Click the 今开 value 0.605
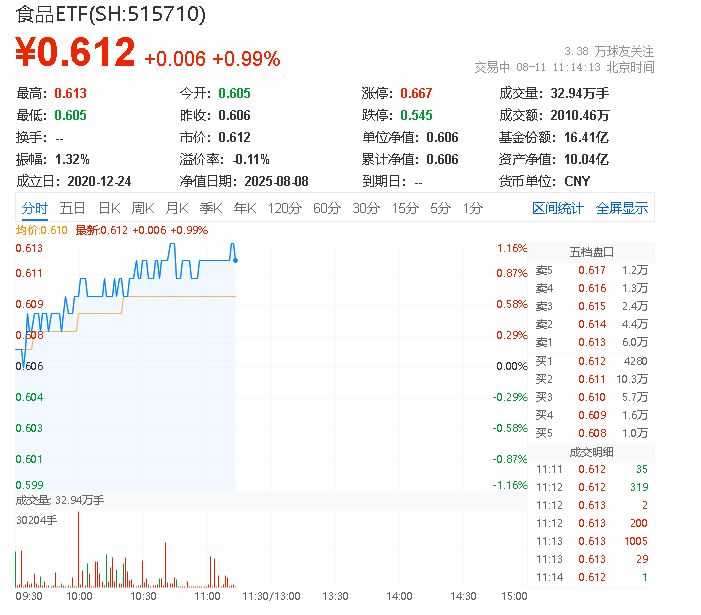Image resolution: width=701 pixels, height=615 pixels. pos(234,93)
